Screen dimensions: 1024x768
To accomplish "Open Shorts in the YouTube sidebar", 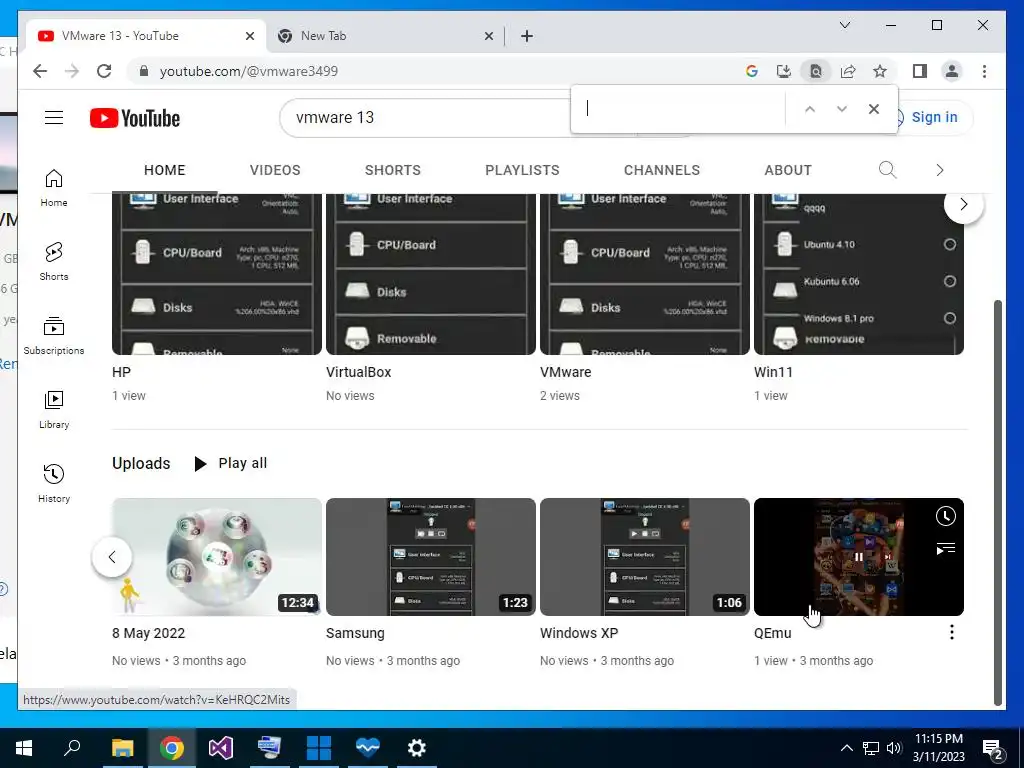I will [x=54, y=262].
